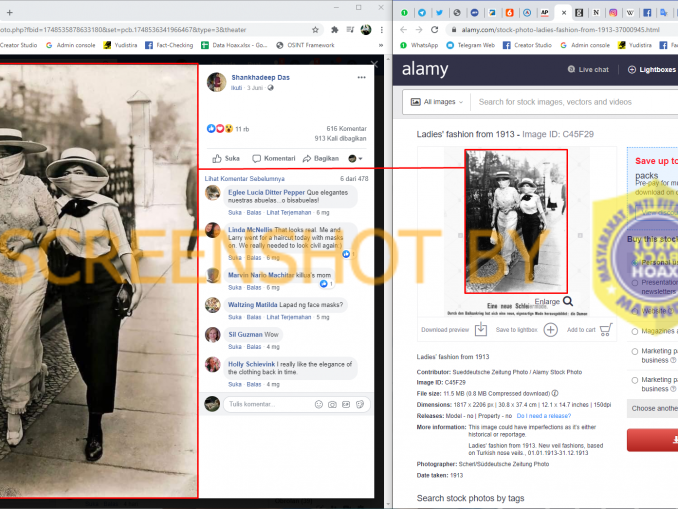
Task: Click Balas under Sil Guzman comment
Action: click(253, 347)
